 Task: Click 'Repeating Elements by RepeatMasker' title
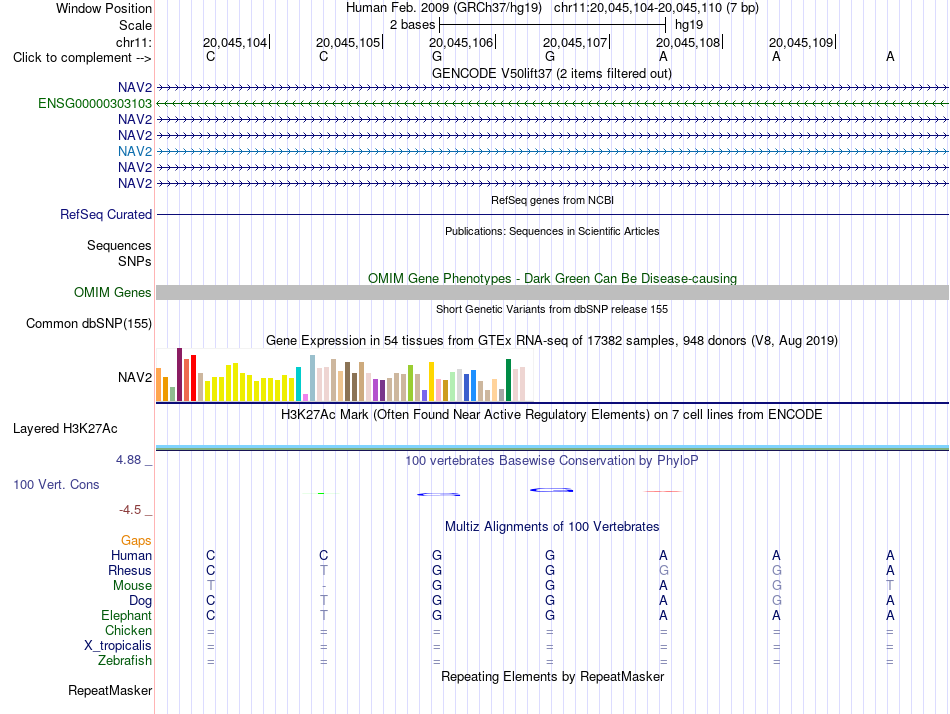[553, 676]
